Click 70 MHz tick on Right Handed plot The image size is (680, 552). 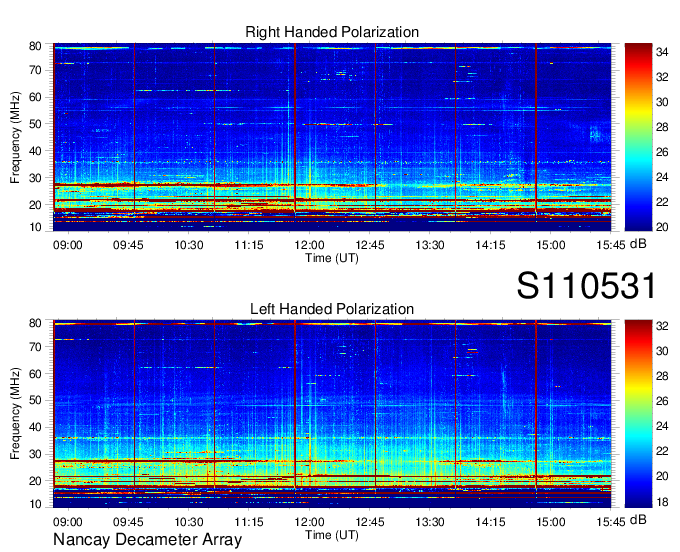coord(35,70)
